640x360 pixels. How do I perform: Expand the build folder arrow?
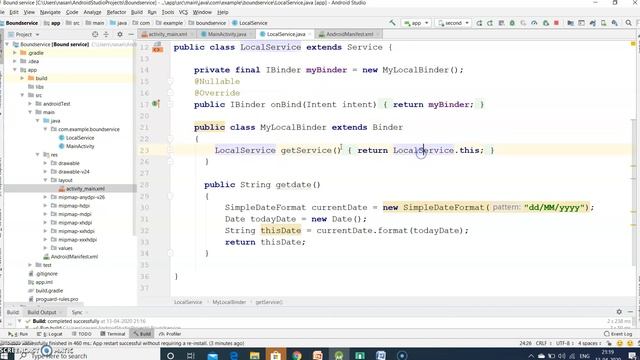click(22, 78)
